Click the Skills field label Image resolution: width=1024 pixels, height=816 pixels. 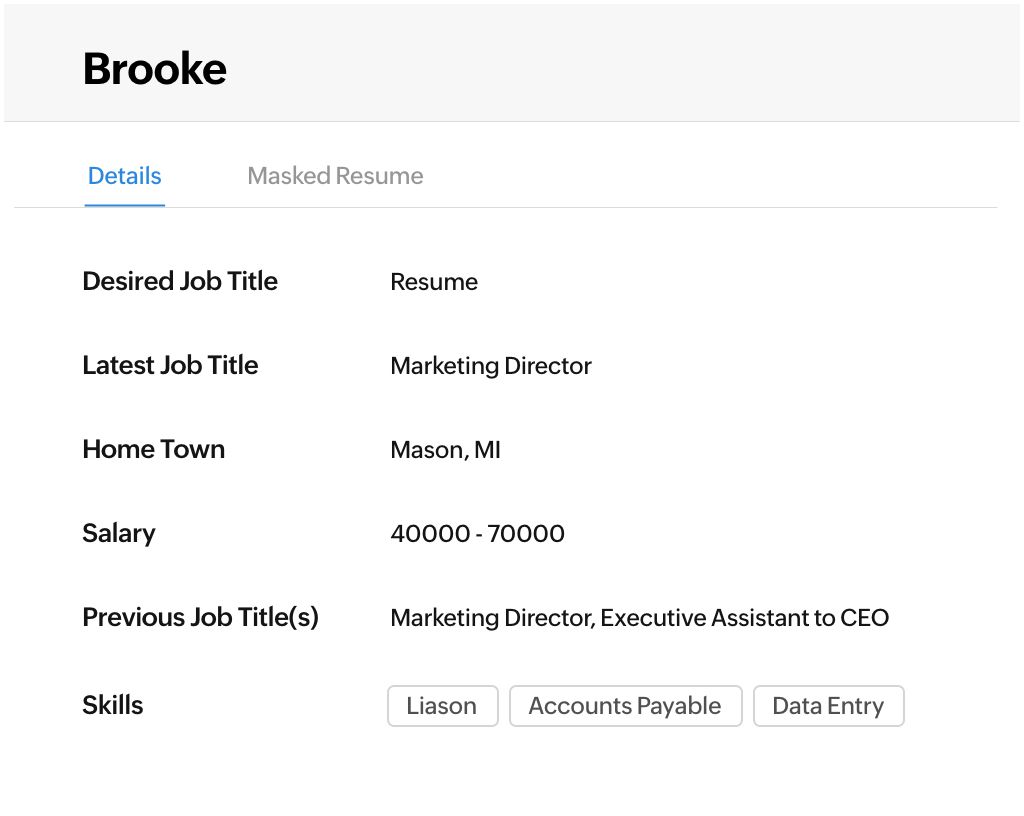pyautogui.click(x=112, y=705)
